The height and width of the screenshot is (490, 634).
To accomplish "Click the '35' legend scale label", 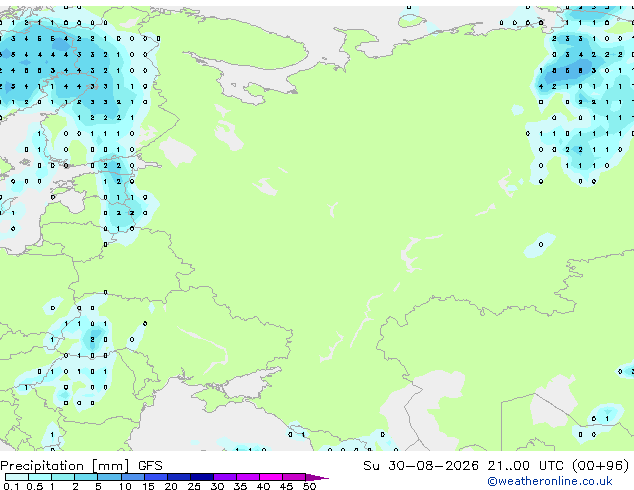I will click(240, 486).
